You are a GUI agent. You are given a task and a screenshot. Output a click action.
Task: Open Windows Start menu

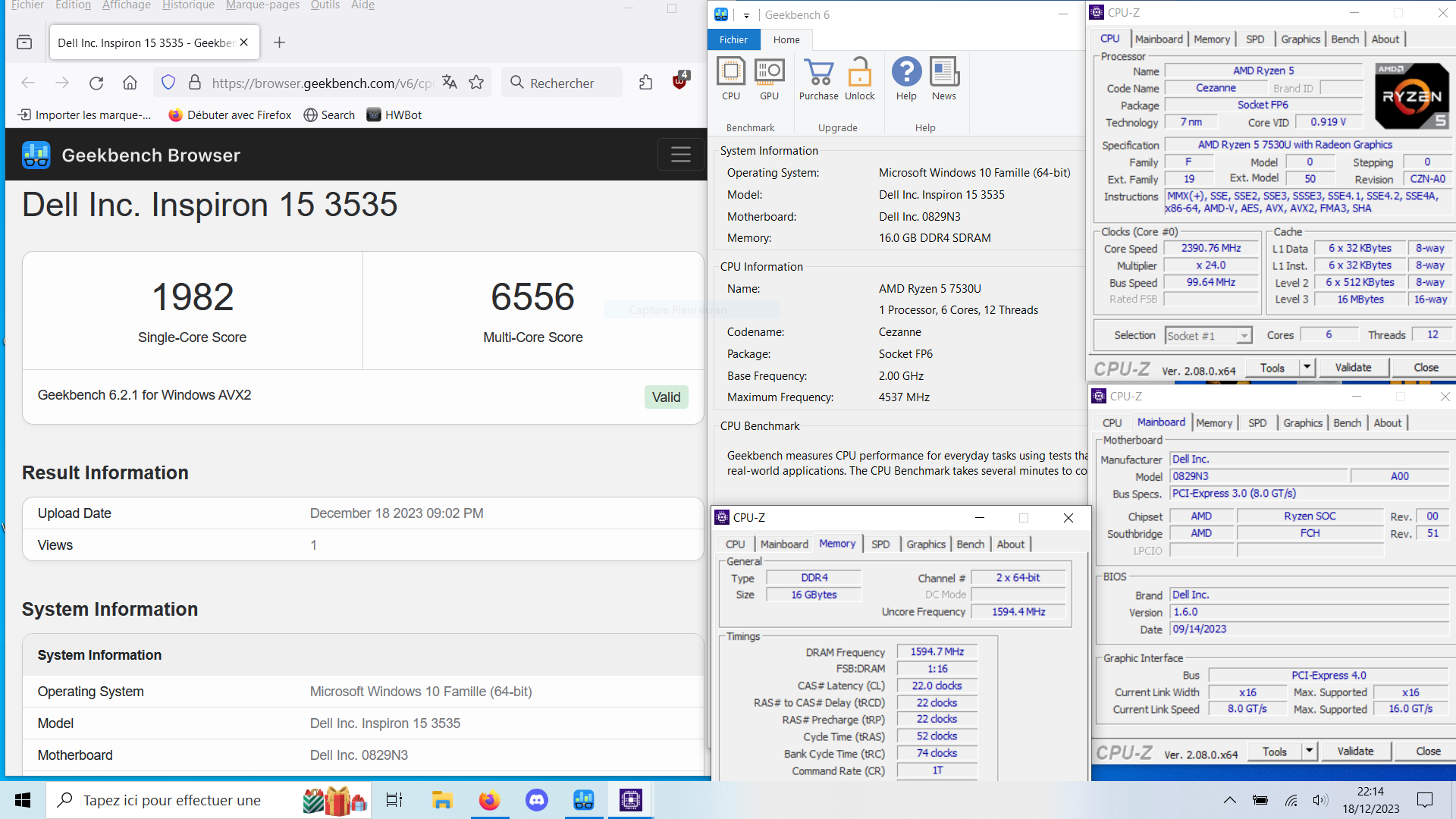pyautogui.click(x=23, y=800)
